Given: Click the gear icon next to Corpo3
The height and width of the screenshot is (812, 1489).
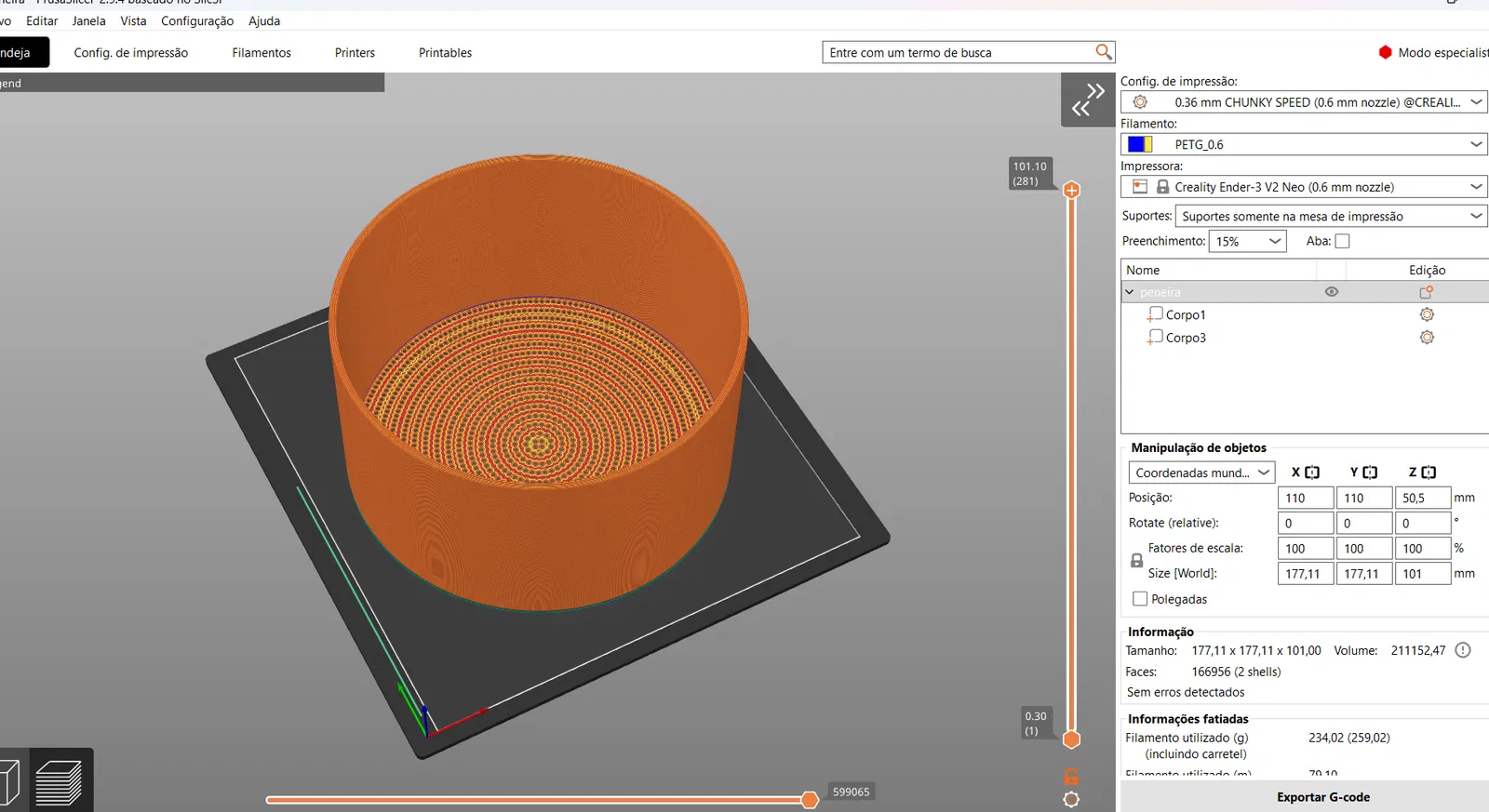Looking at the screenshot, I should click(1426, 338).
